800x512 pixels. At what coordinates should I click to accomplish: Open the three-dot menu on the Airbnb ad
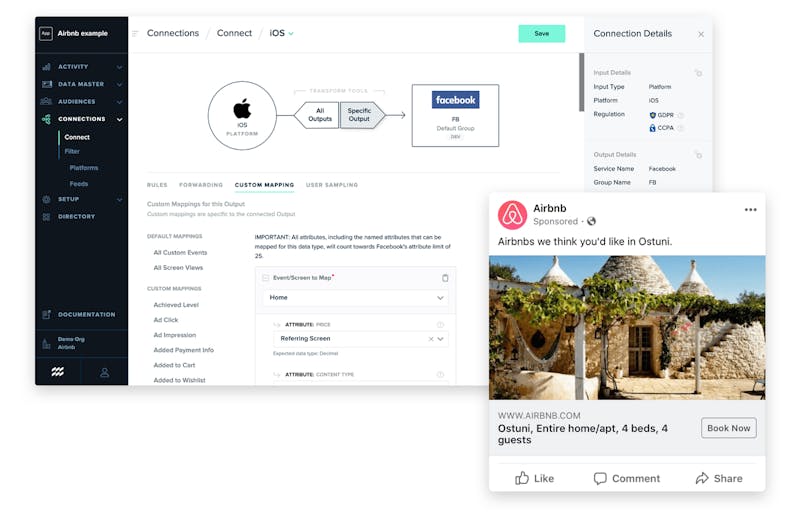(x=751, y=210)
